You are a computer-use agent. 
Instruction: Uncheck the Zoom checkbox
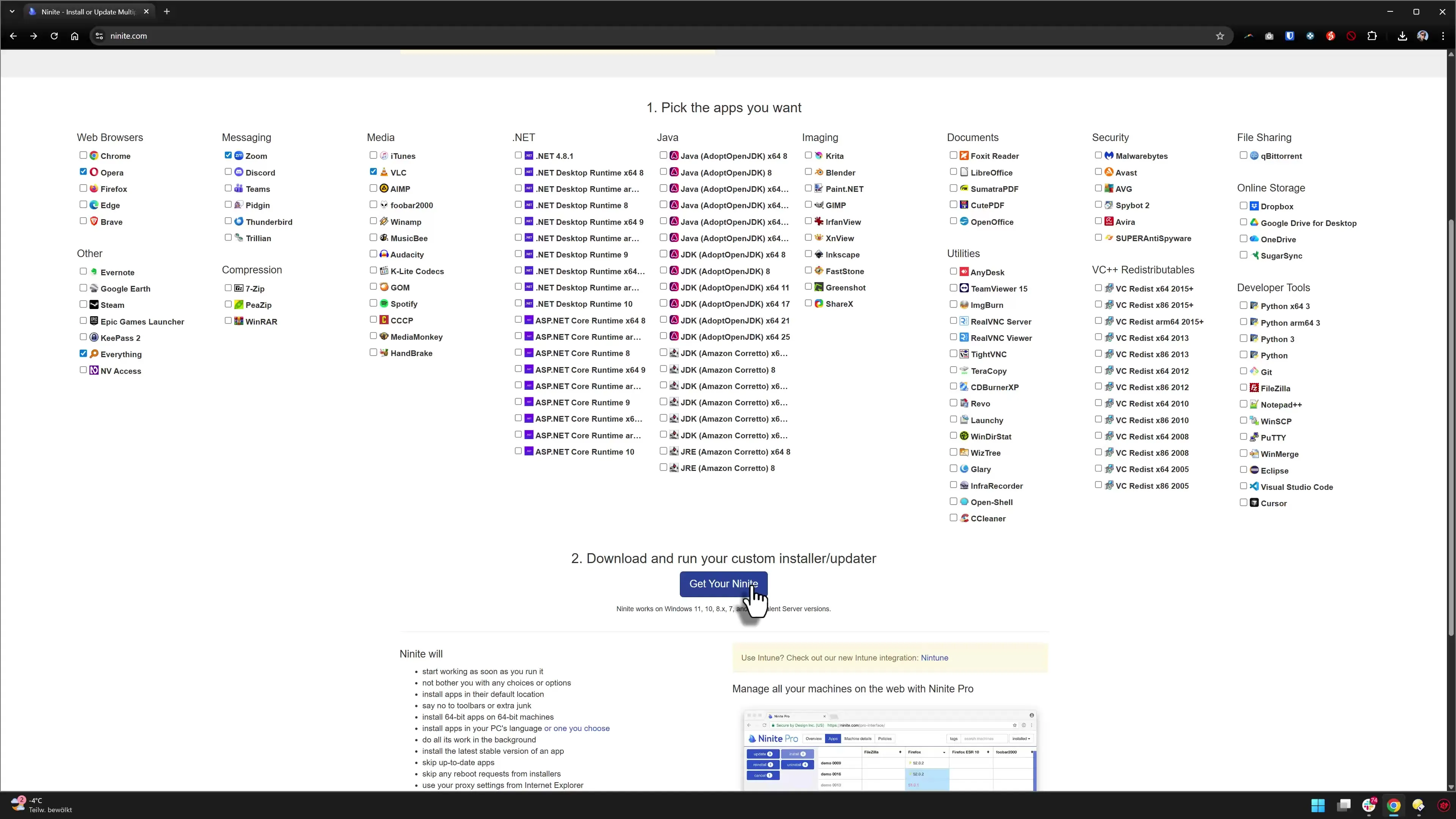[229, 155]
